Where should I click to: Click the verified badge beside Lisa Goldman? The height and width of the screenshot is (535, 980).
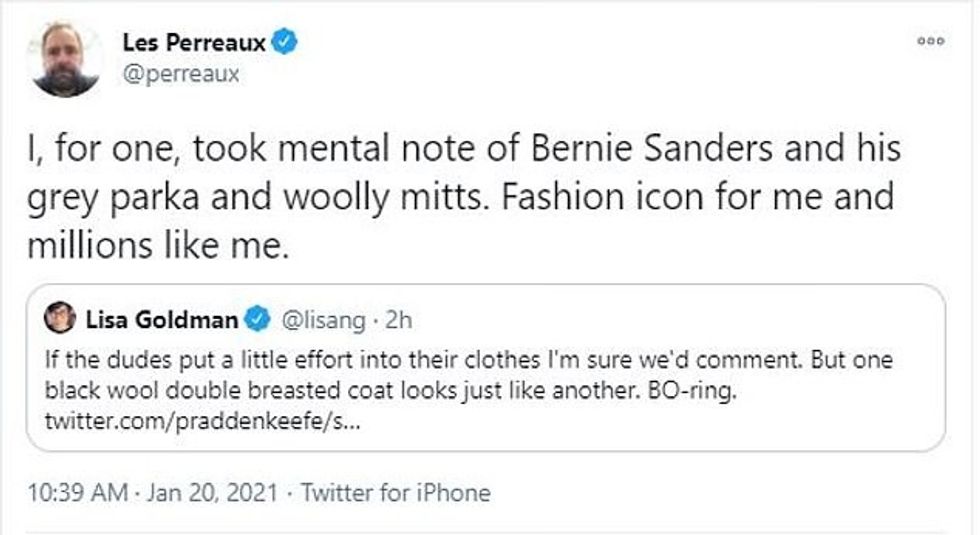click(258, 320)
